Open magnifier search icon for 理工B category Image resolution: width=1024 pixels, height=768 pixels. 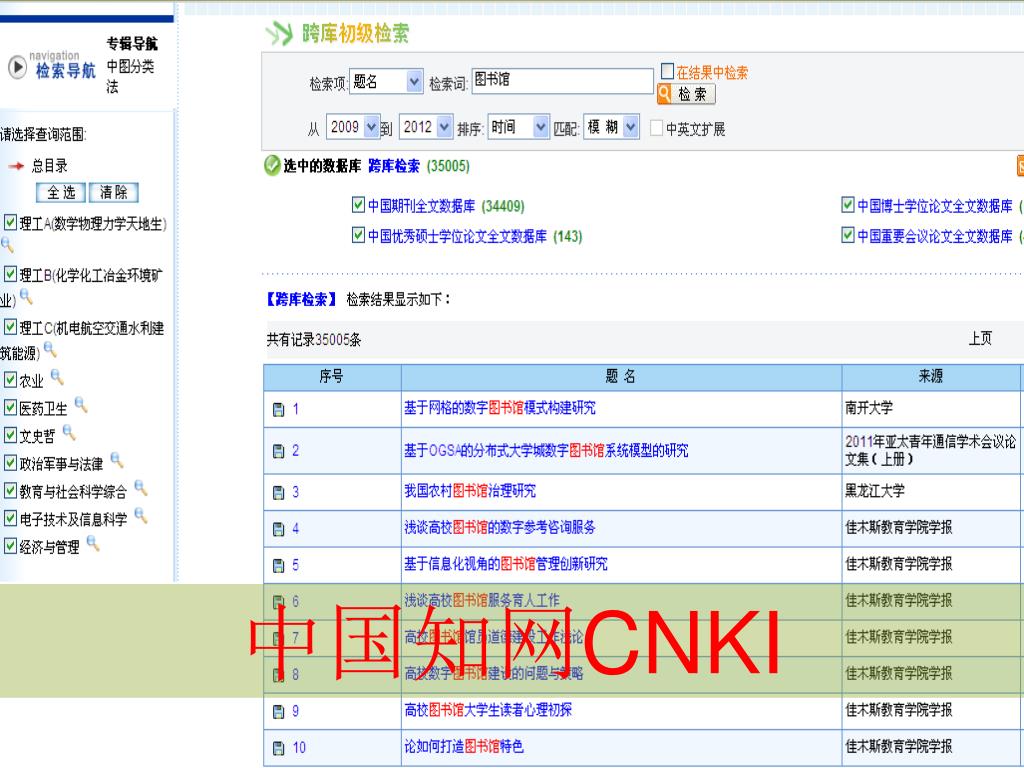26,297
